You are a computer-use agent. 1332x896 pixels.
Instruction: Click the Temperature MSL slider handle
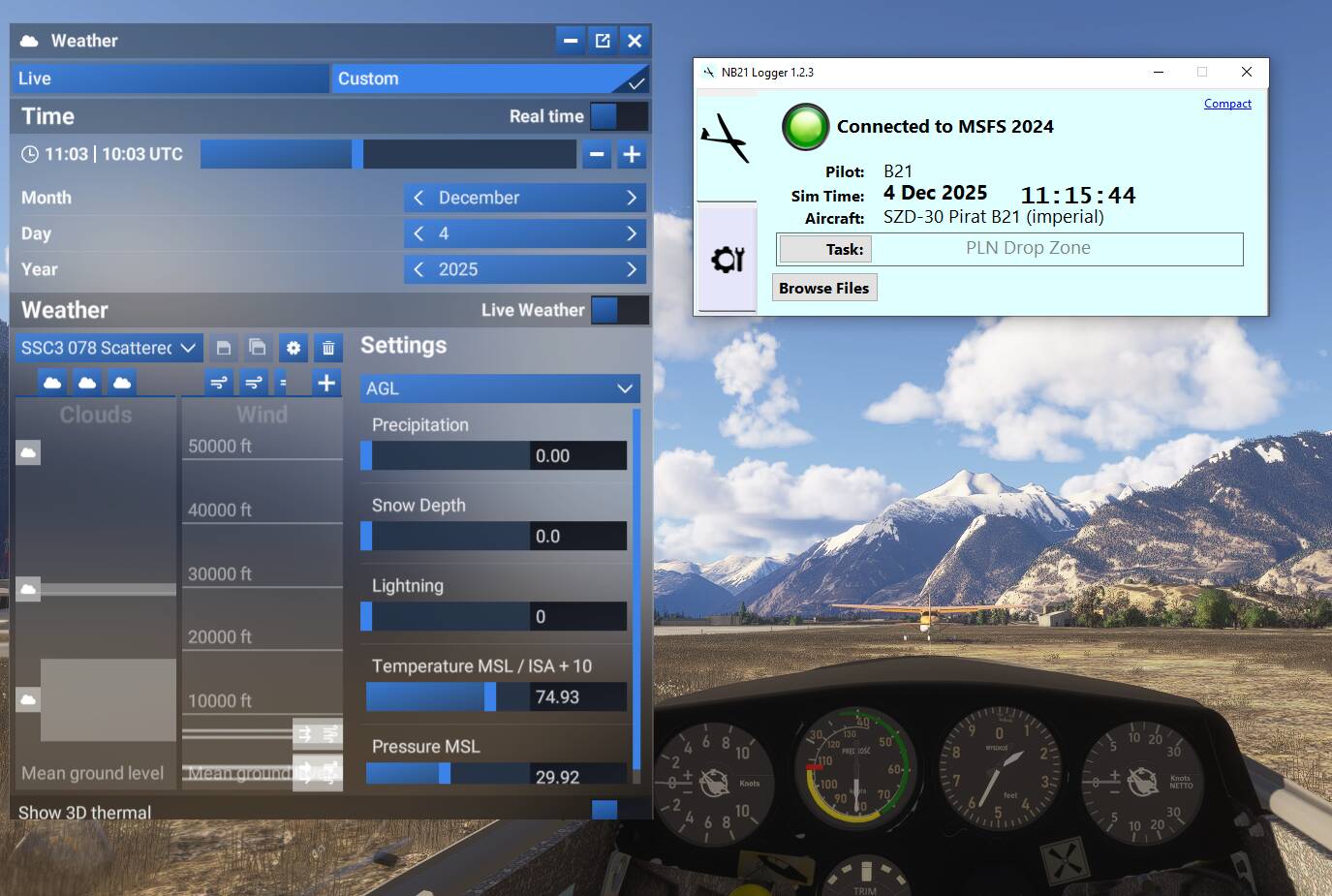coord(490,696)
